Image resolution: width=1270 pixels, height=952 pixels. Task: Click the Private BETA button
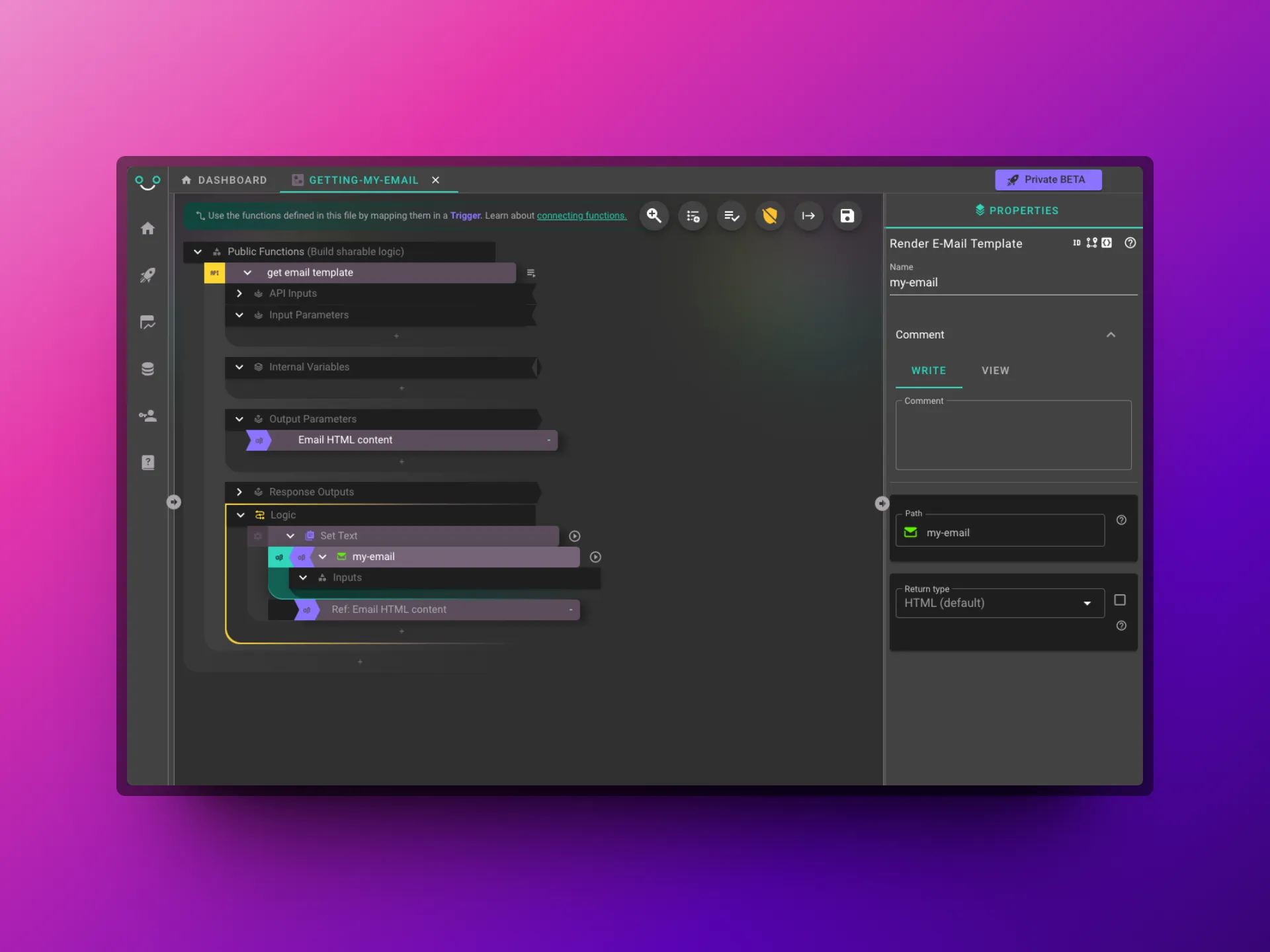[1048, 179]
